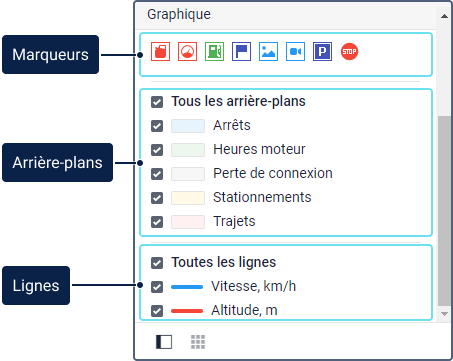
Task: Uncheck Tous les arrière-plans checkbox
Action: tap(157, 102)
